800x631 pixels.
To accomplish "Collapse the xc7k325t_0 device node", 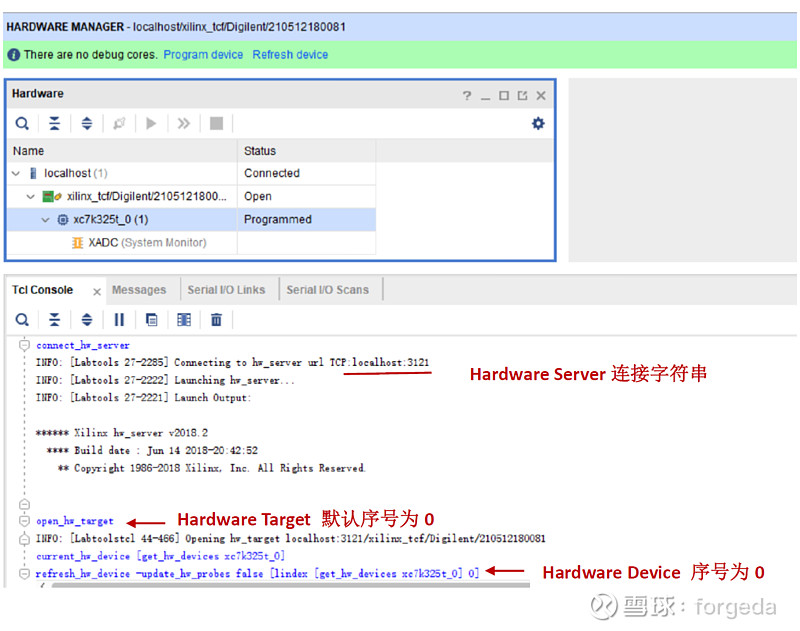I will click(45, 220).
